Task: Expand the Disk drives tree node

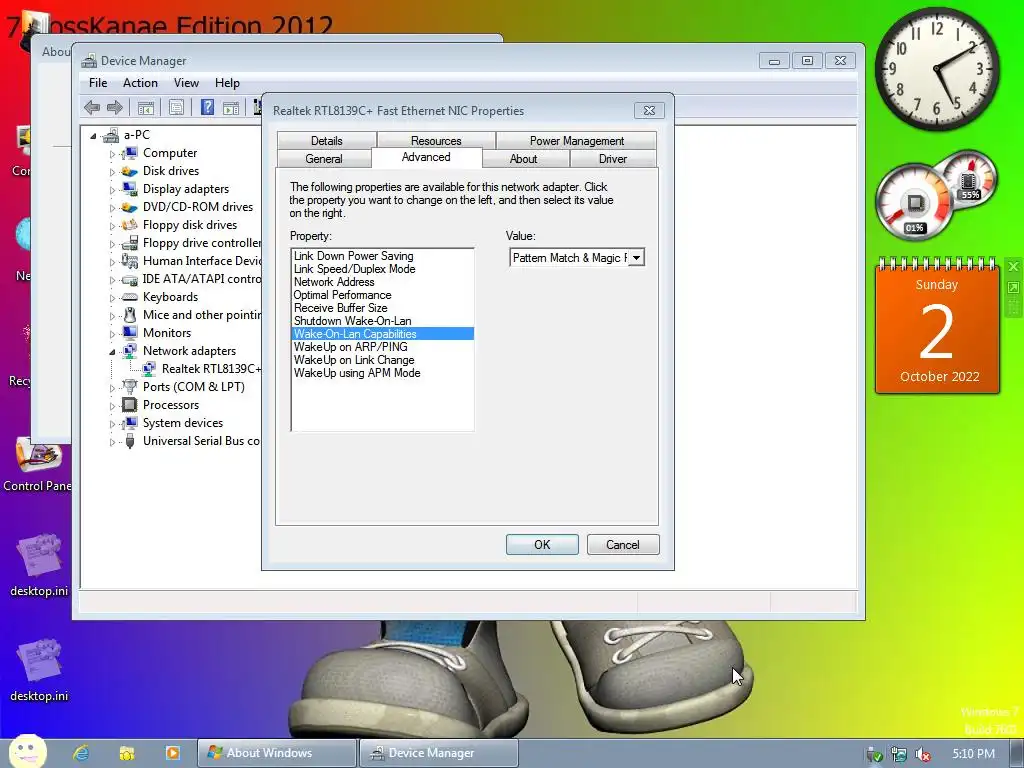Action: pos(112,172)
